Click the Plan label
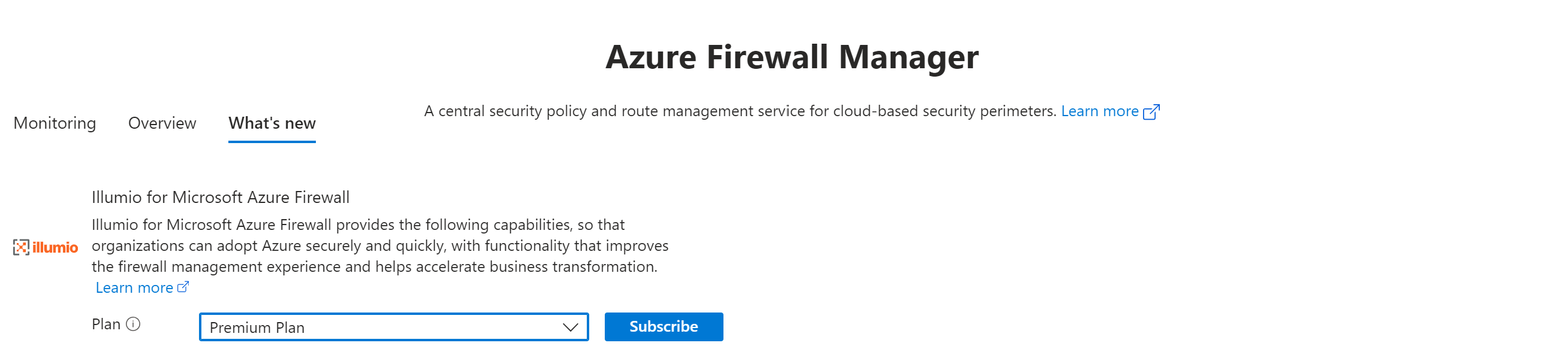Screen dimensions: 1568x364 click(106, 324)
